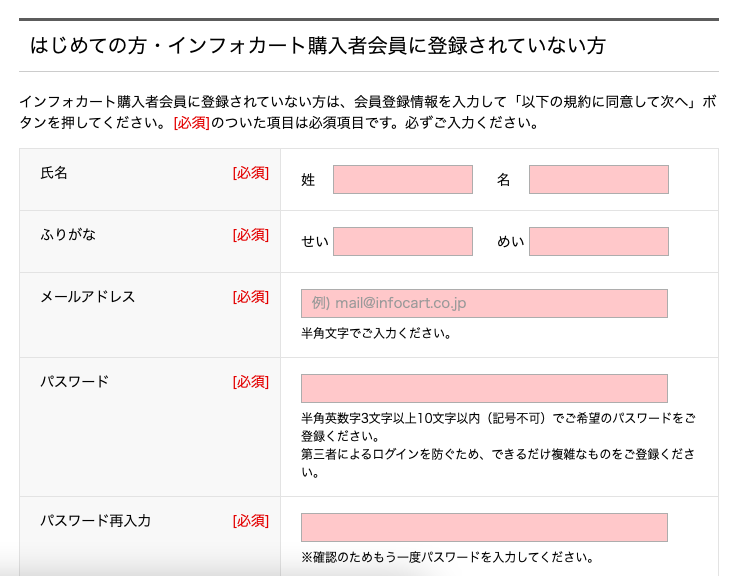Viewport: 738px width, 576px height.
Task: Click the パスワード再入力 row label
Action: (95, 521)
